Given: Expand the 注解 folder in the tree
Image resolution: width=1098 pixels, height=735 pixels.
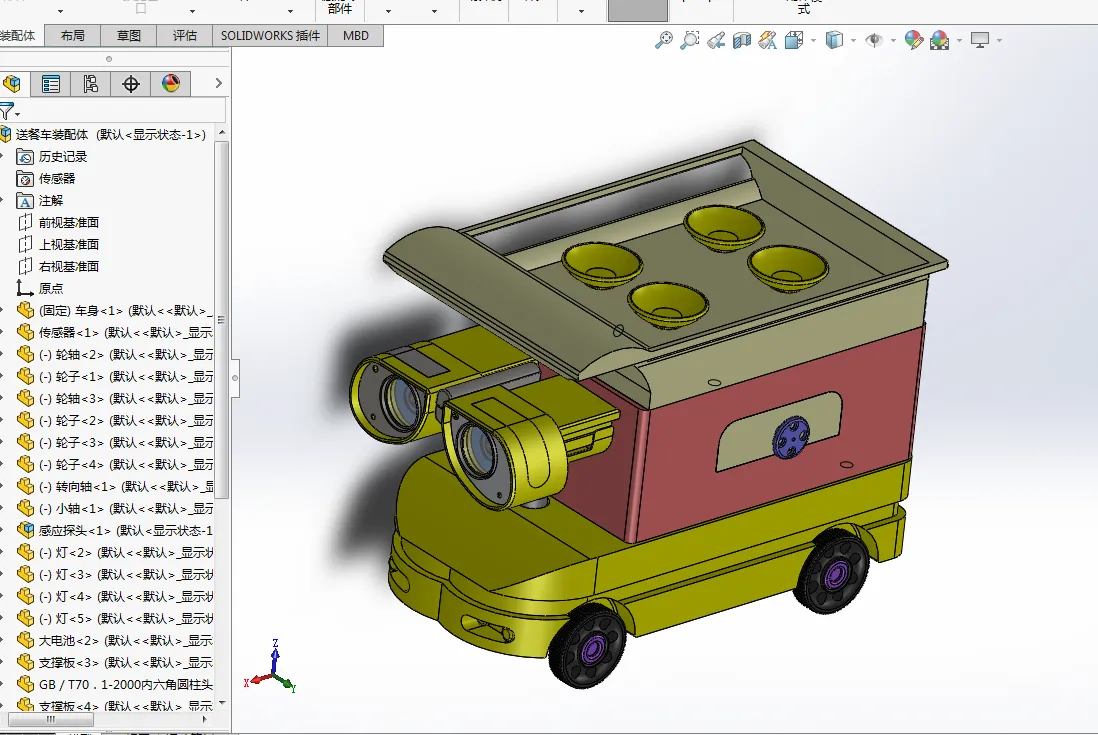Looking at the screenshot, I should (4, 200).
